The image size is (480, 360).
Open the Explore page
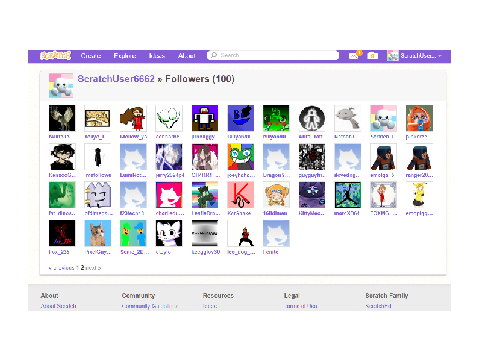125,56
